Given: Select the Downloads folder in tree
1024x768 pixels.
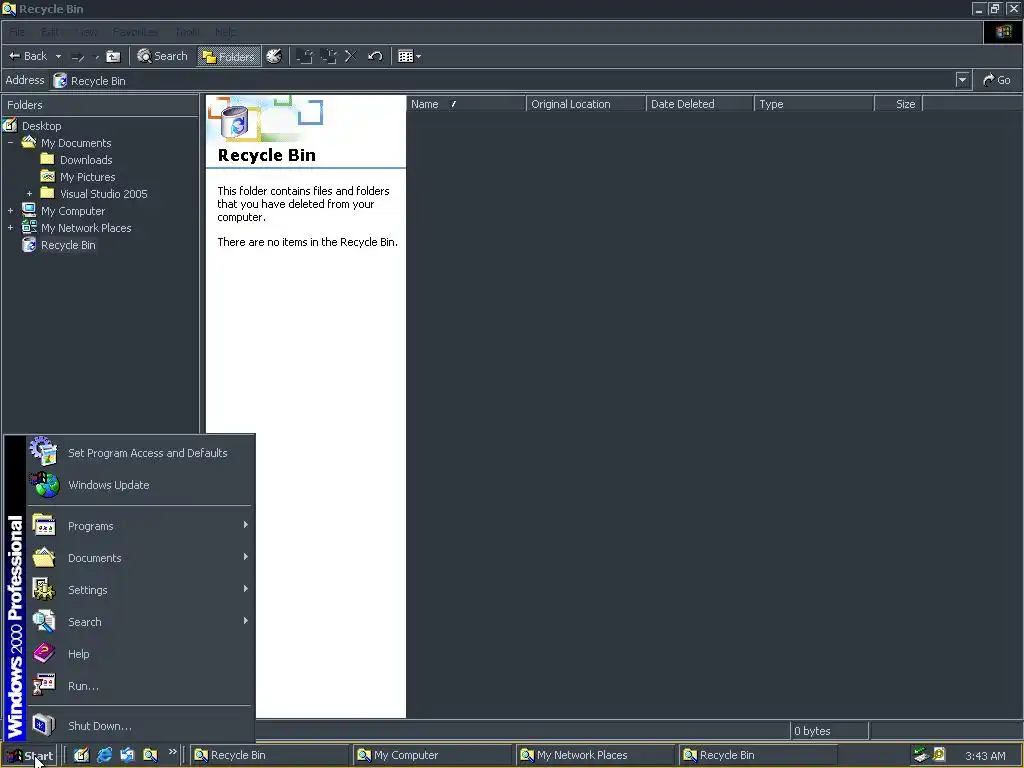Looking at the screenshot, I should [x=86, y=160].
